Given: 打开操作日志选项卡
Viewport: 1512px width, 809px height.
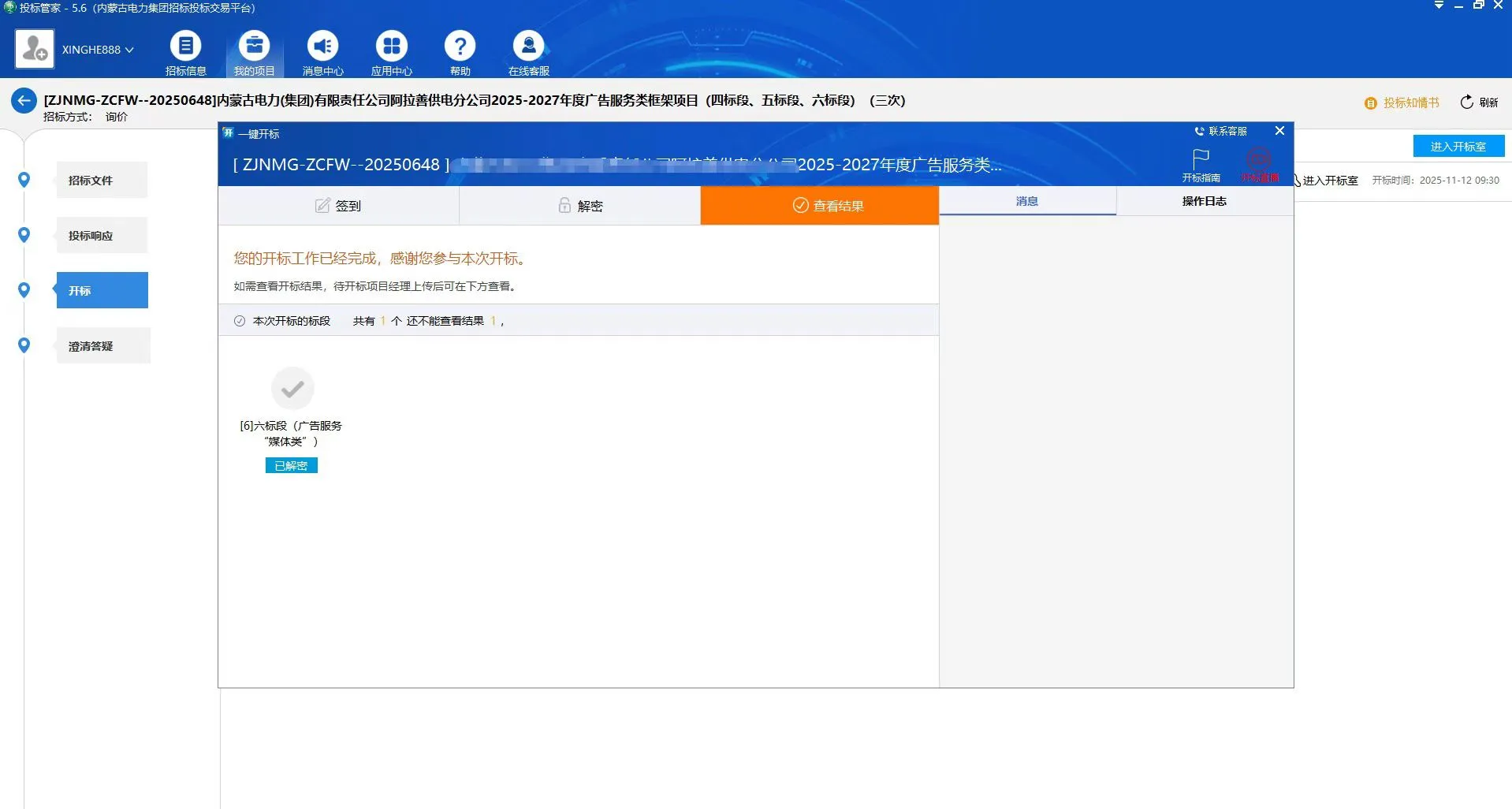Looking at the screenshot, I should pyautogui.click(x=1204, y=201).
